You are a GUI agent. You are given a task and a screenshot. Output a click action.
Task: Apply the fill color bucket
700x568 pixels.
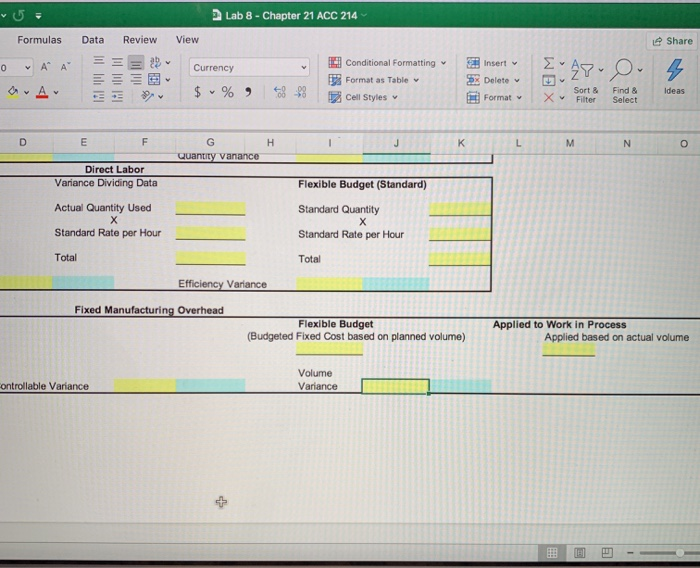tap(13, 92)
